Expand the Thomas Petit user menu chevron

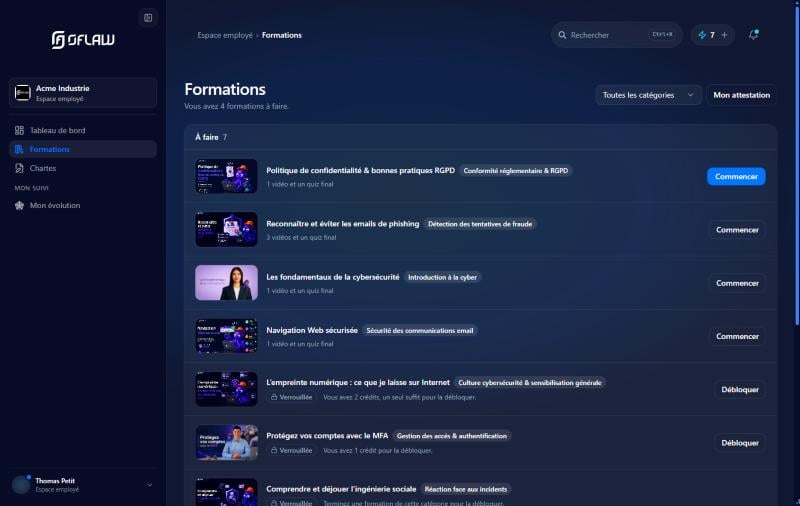149,485
